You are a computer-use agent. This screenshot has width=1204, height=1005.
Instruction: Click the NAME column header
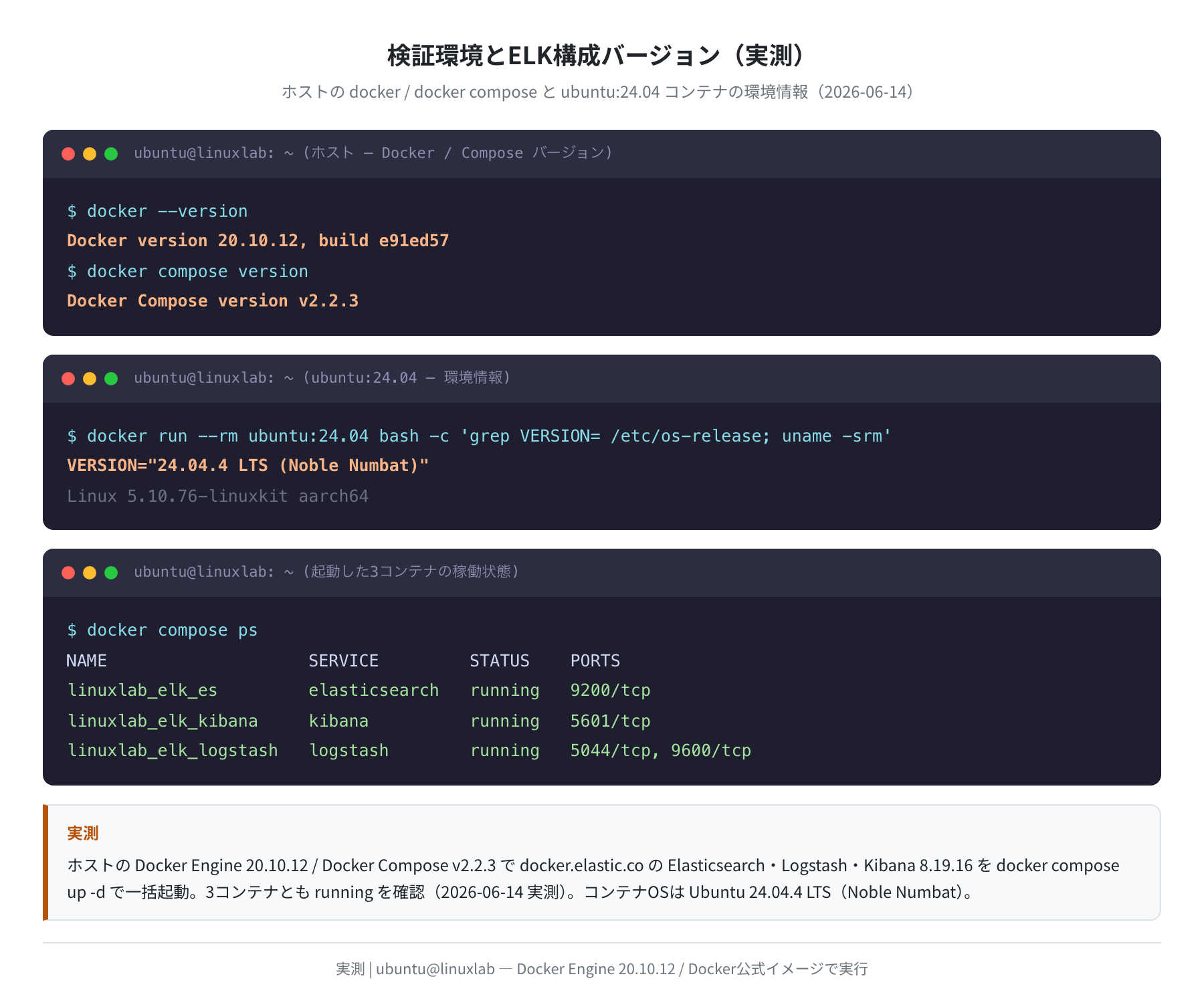click(x=86, y=661)
